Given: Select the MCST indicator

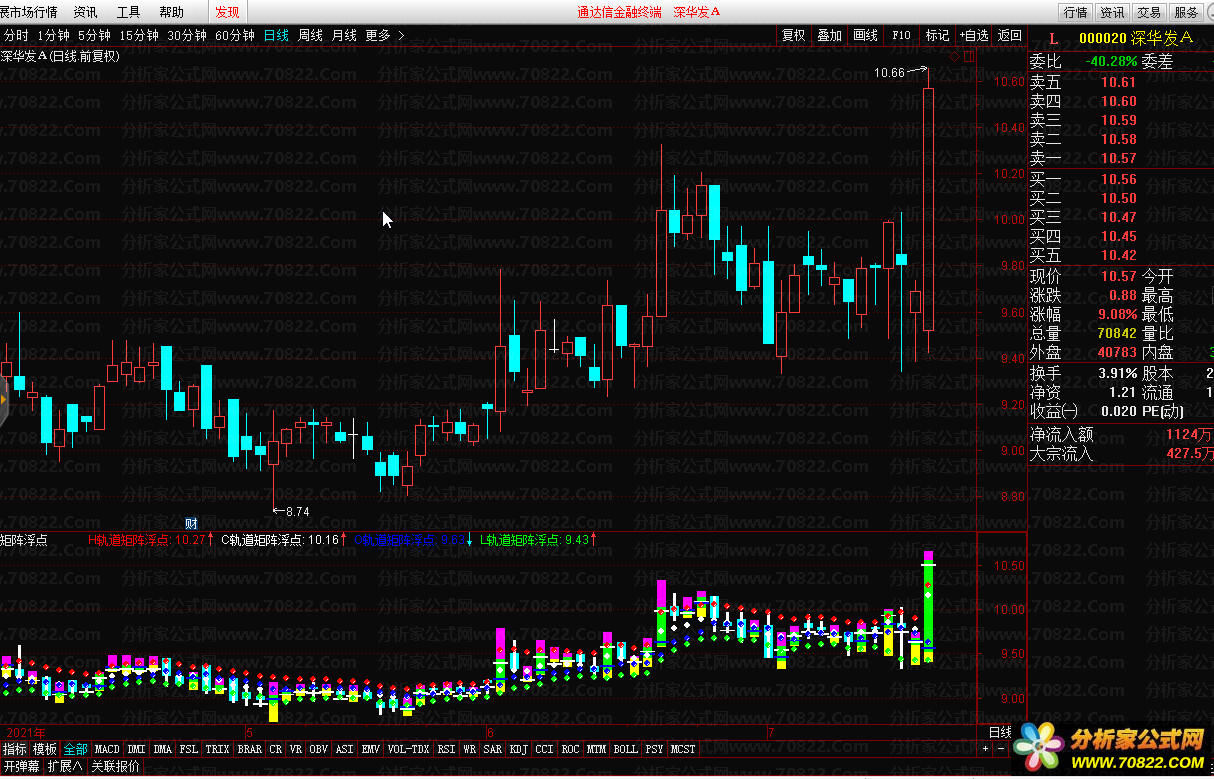Looking at the screenshot, I should coord(684,749).
